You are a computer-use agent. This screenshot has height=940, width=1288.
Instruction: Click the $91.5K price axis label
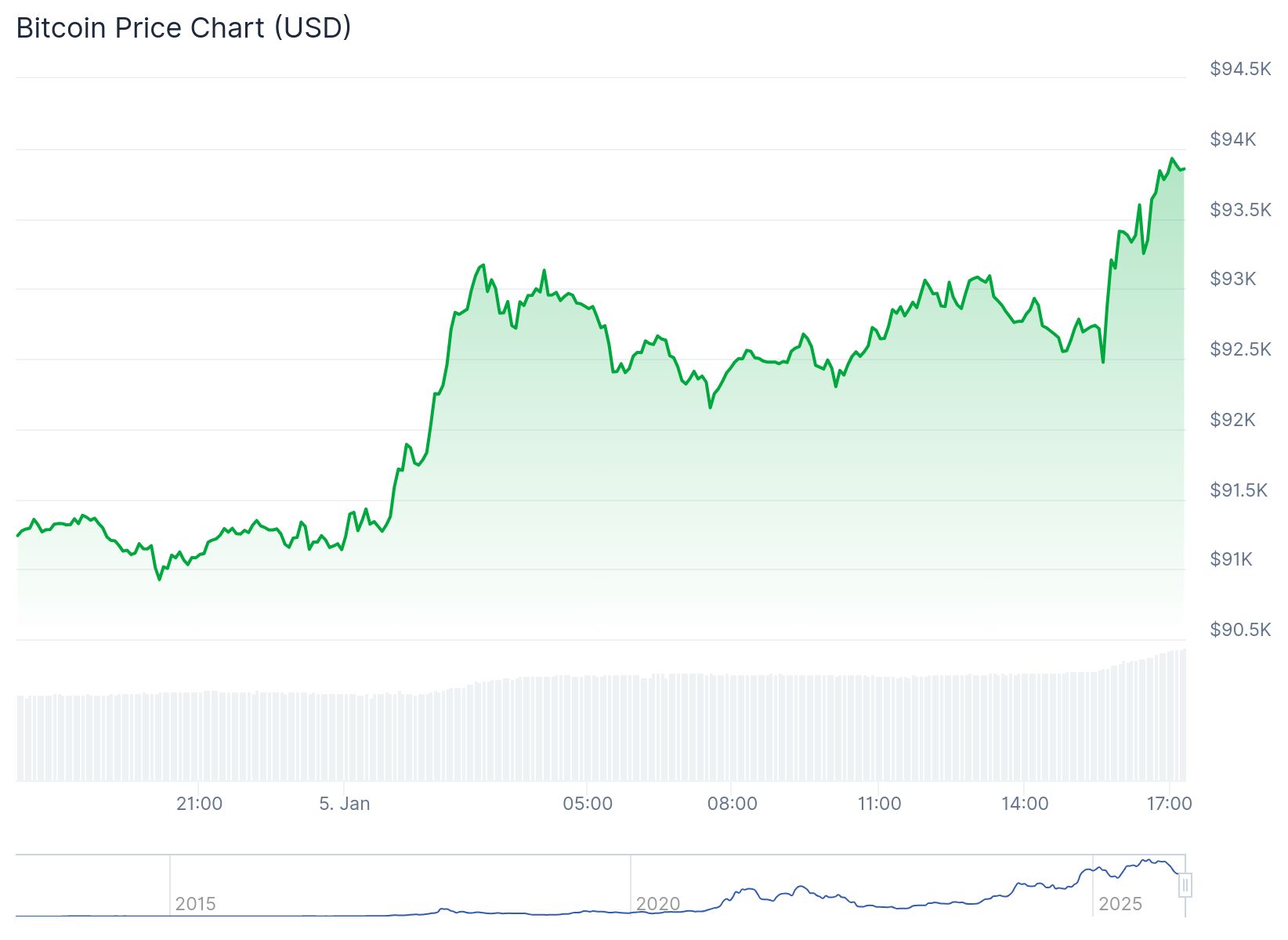coord(1239,490)
